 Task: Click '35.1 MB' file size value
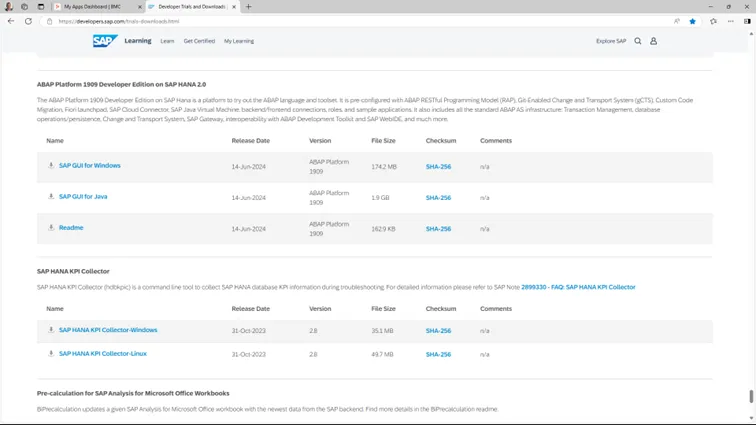tap(382, 330)
